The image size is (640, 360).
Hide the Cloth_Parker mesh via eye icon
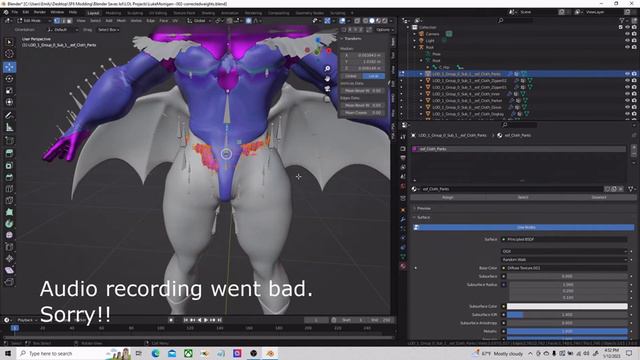click(x=627, y=100)
